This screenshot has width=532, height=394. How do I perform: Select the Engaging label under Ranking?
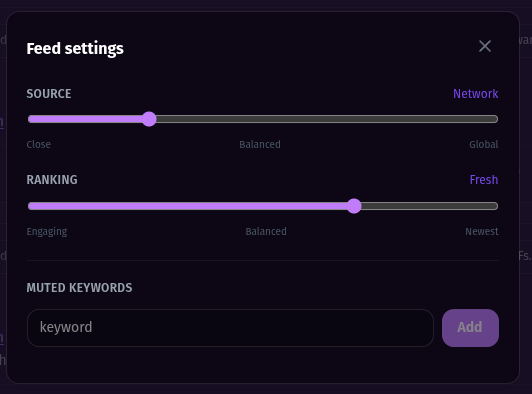coord(47,232)
